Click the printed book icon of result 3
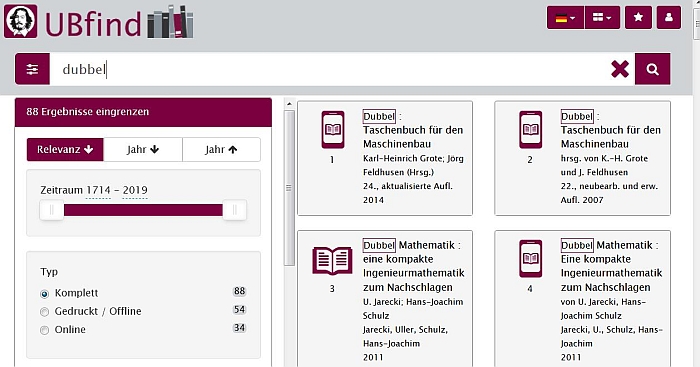The image size is (700, 367). [x=332, y=261]
